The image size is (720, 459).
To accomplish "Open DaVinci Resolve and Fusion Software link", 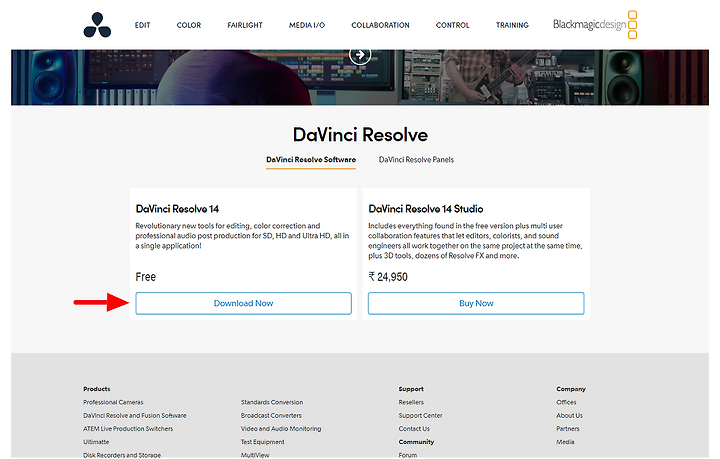I will 135,415.
